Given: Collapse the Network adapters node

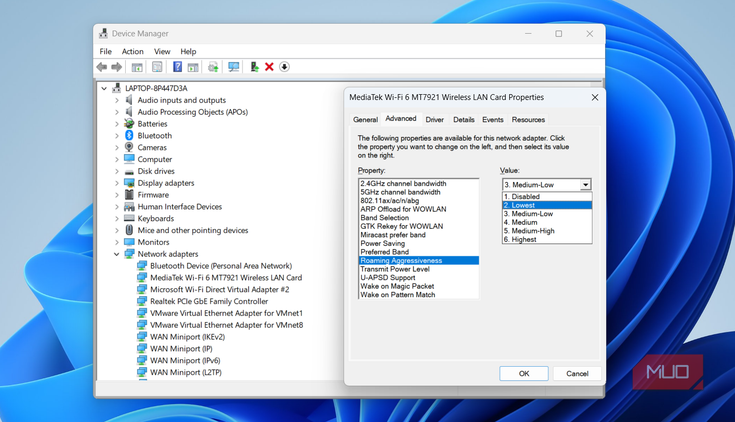Looking at the screenshot, I should (117, 254).
